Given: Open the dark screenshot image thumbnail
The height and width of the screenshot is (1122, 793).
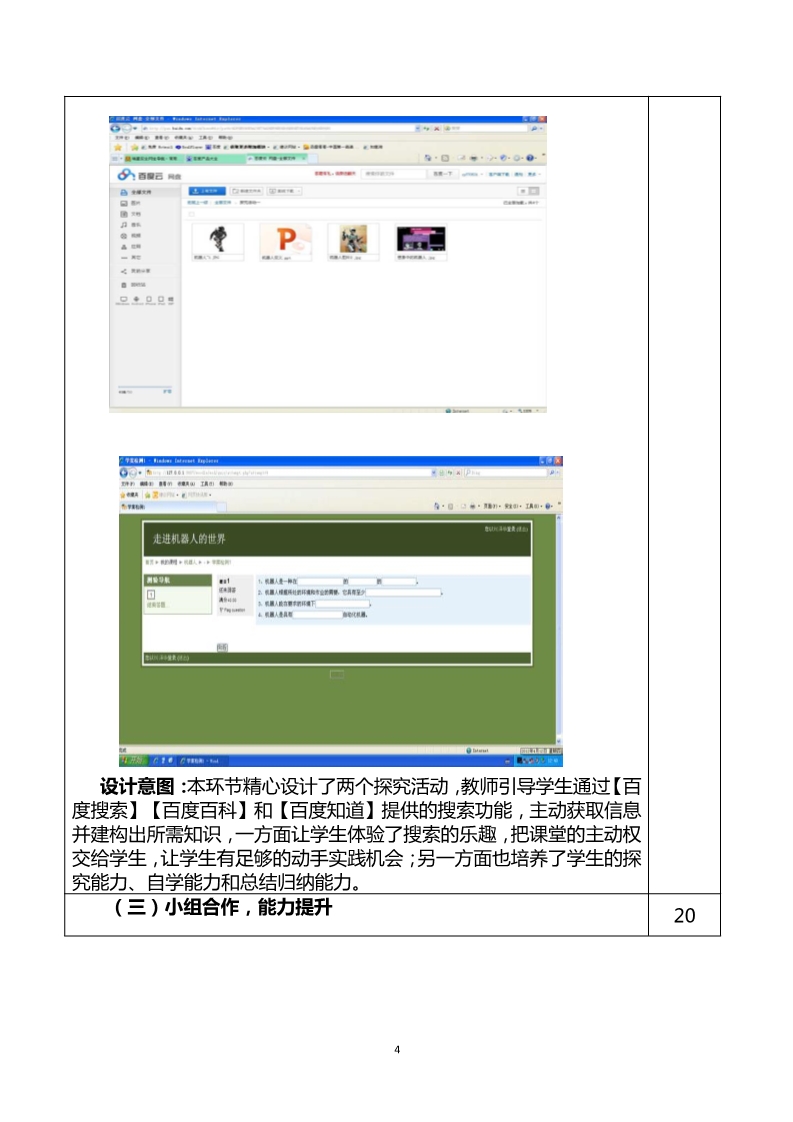Looking at the screenshot, I should pyautogui.click(x=422, y=243).
